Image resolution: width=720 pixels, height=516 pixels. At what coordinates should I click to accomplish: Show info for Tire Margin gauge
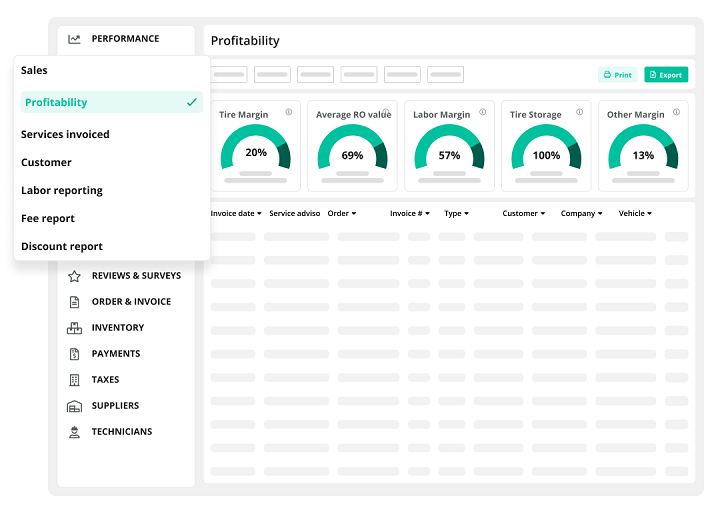coord(289,112)
